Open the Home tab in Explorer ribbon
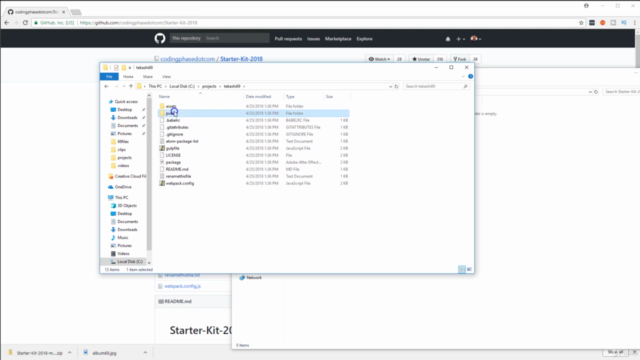 click(128, 77)
